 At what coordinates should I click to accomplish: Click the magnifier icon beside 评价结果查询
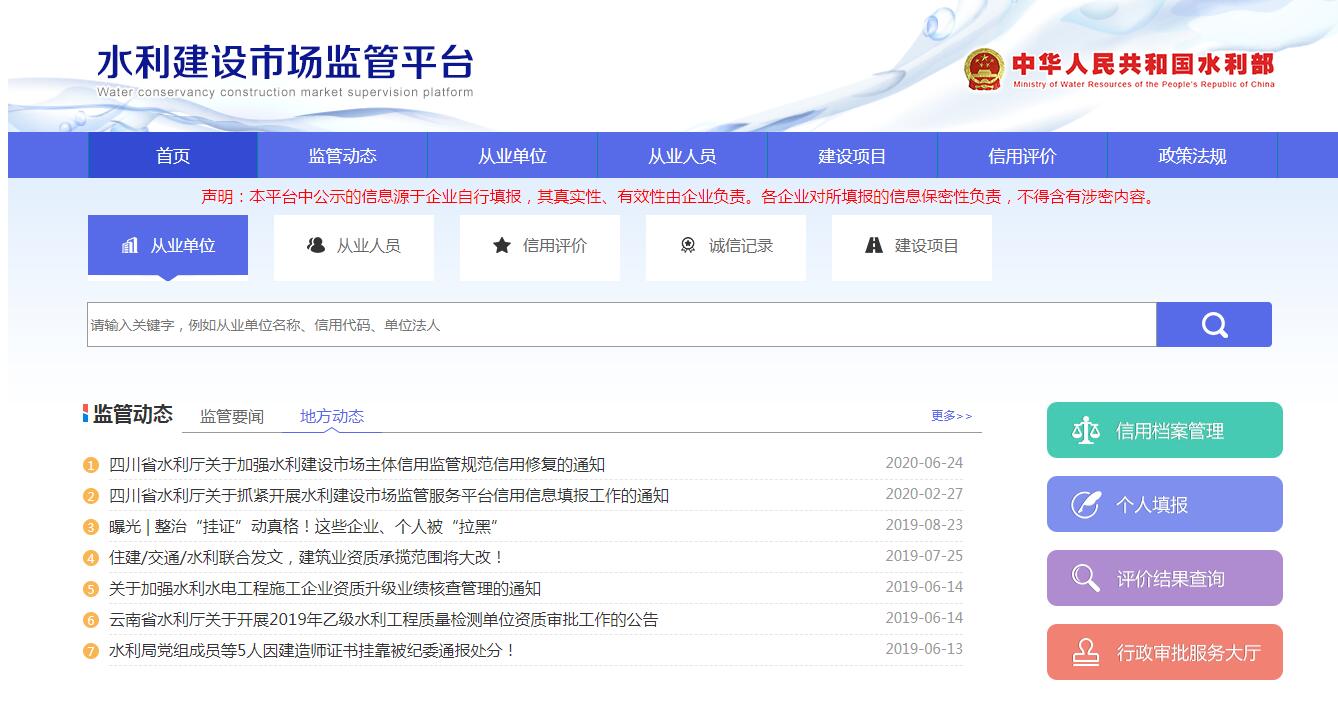(1085, 578)
